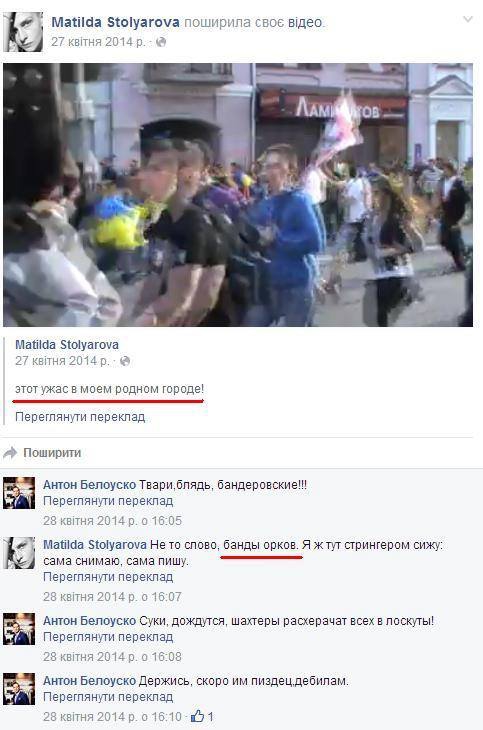Image resolution: width=483 pixels, height=730 pixels.
Task: Translate the first comment via Переглянути переклад
Action: [x=108, y=501]
